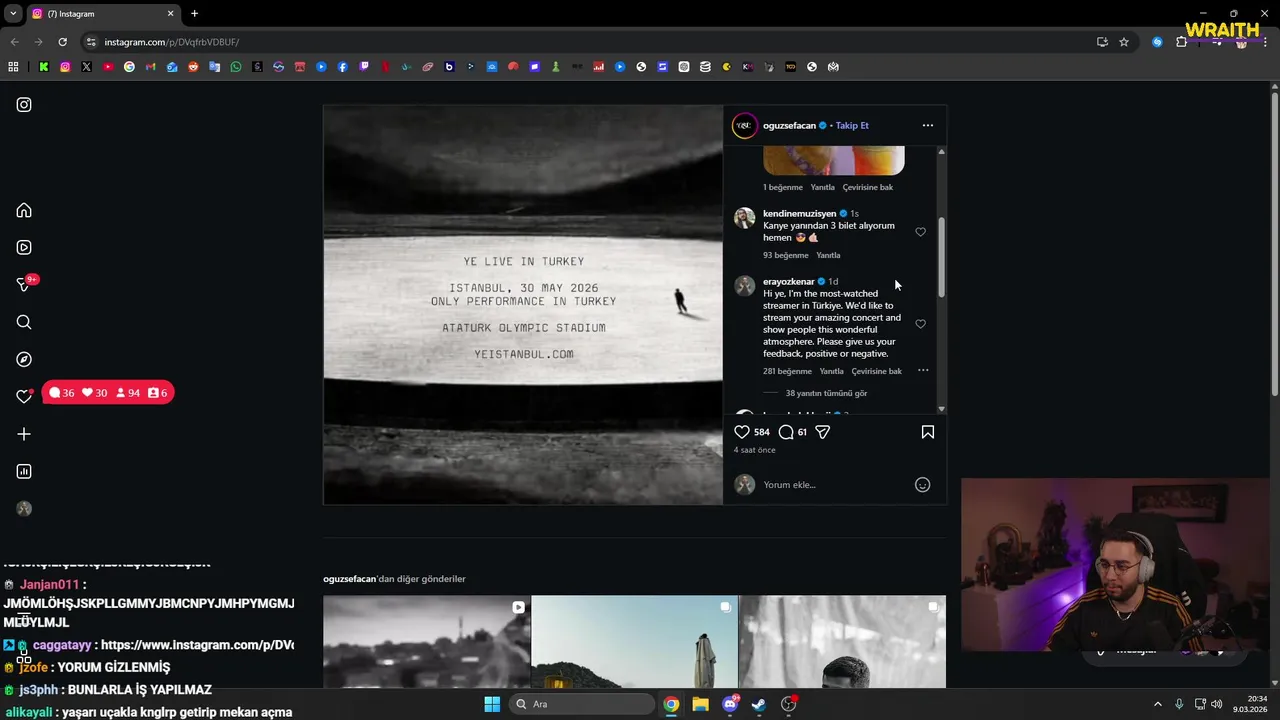
Task: Open first video thumbnail under other posts
Action: click(x=426, y=642)
